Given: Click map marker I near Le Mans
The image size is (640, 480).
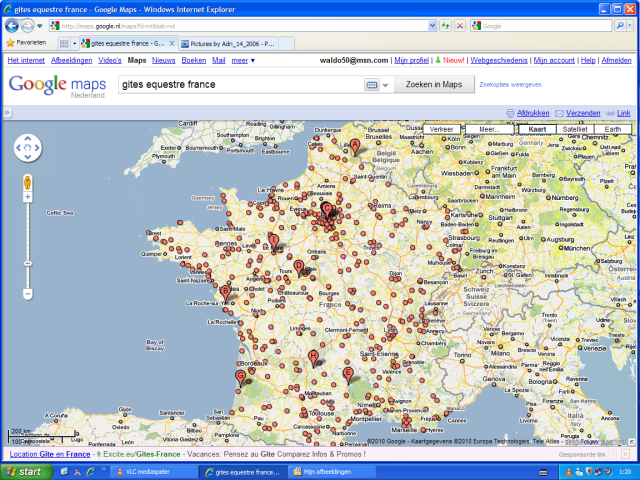Looking at the screenshot, I should pos(273,241).
